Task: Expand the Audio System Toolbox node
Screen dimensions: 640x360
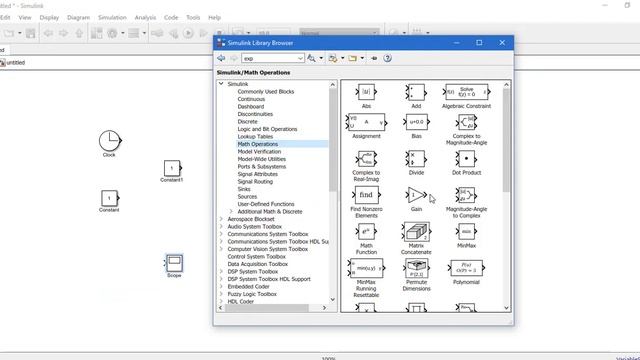Action: [221, 226]
